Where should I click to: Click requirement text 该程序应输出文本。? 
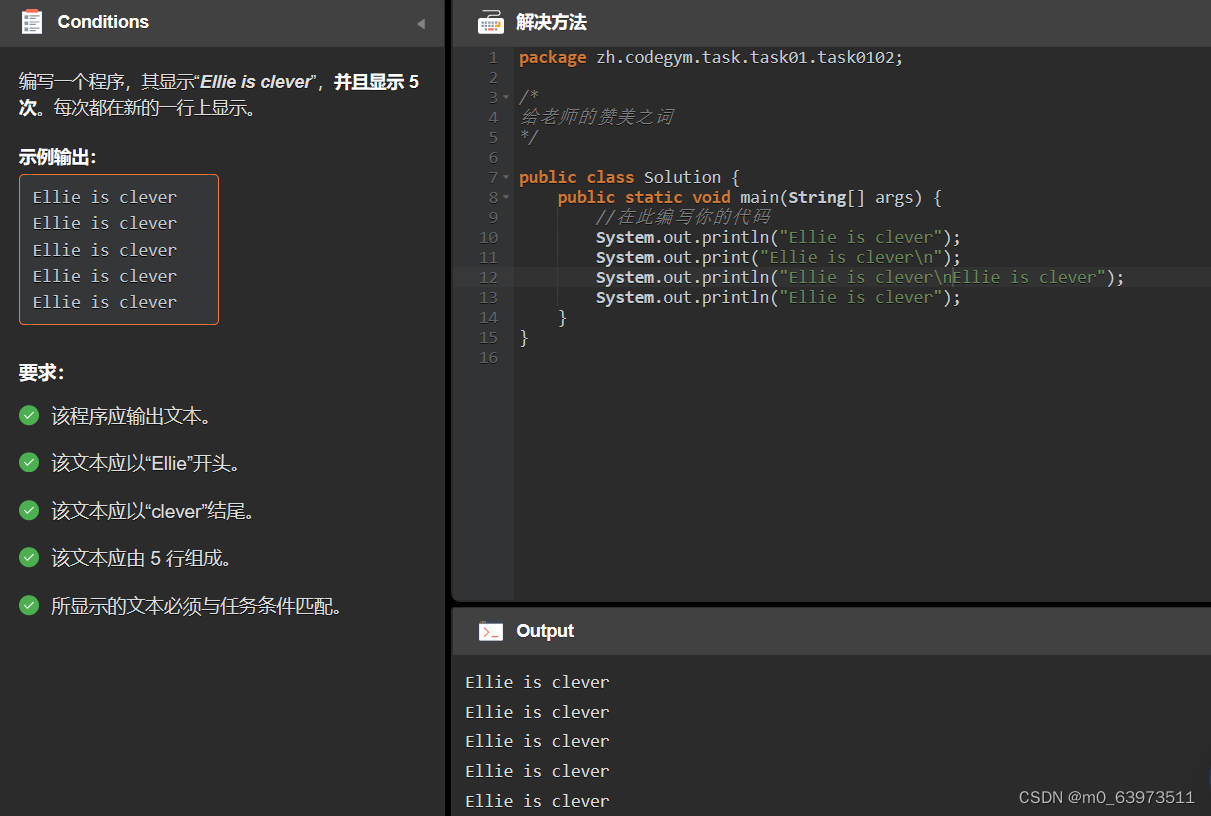(131, 416)
